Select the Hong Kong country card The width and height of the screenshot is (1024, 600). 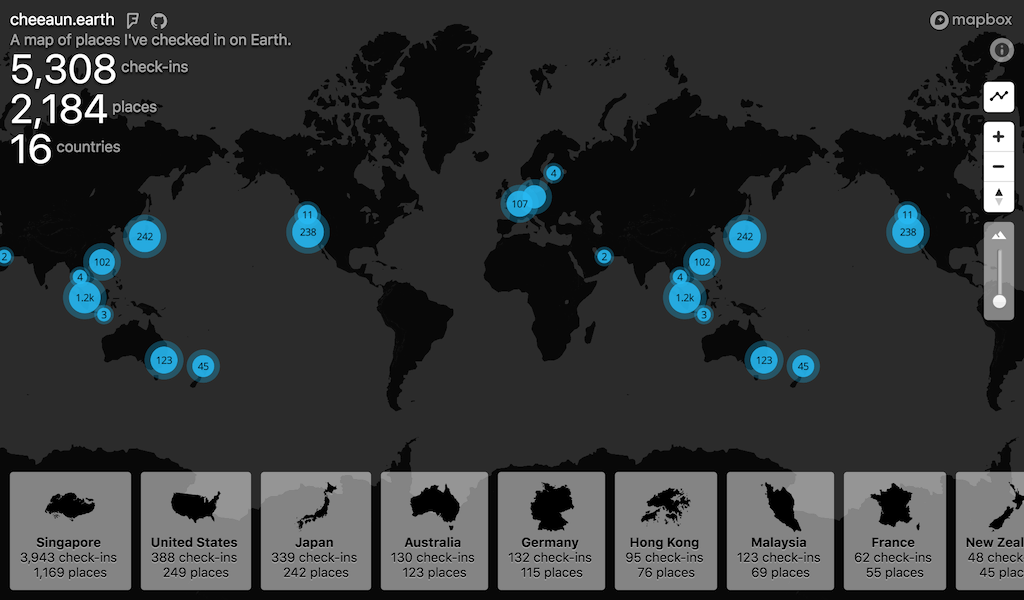[665, 531]
